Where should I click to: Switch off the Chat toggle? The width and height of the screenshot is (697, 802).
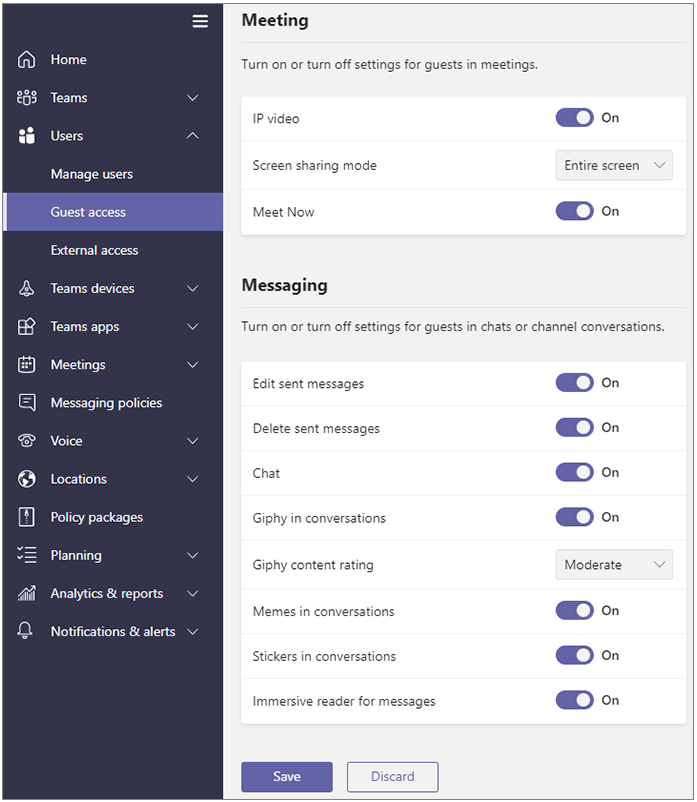coord(575,472)
